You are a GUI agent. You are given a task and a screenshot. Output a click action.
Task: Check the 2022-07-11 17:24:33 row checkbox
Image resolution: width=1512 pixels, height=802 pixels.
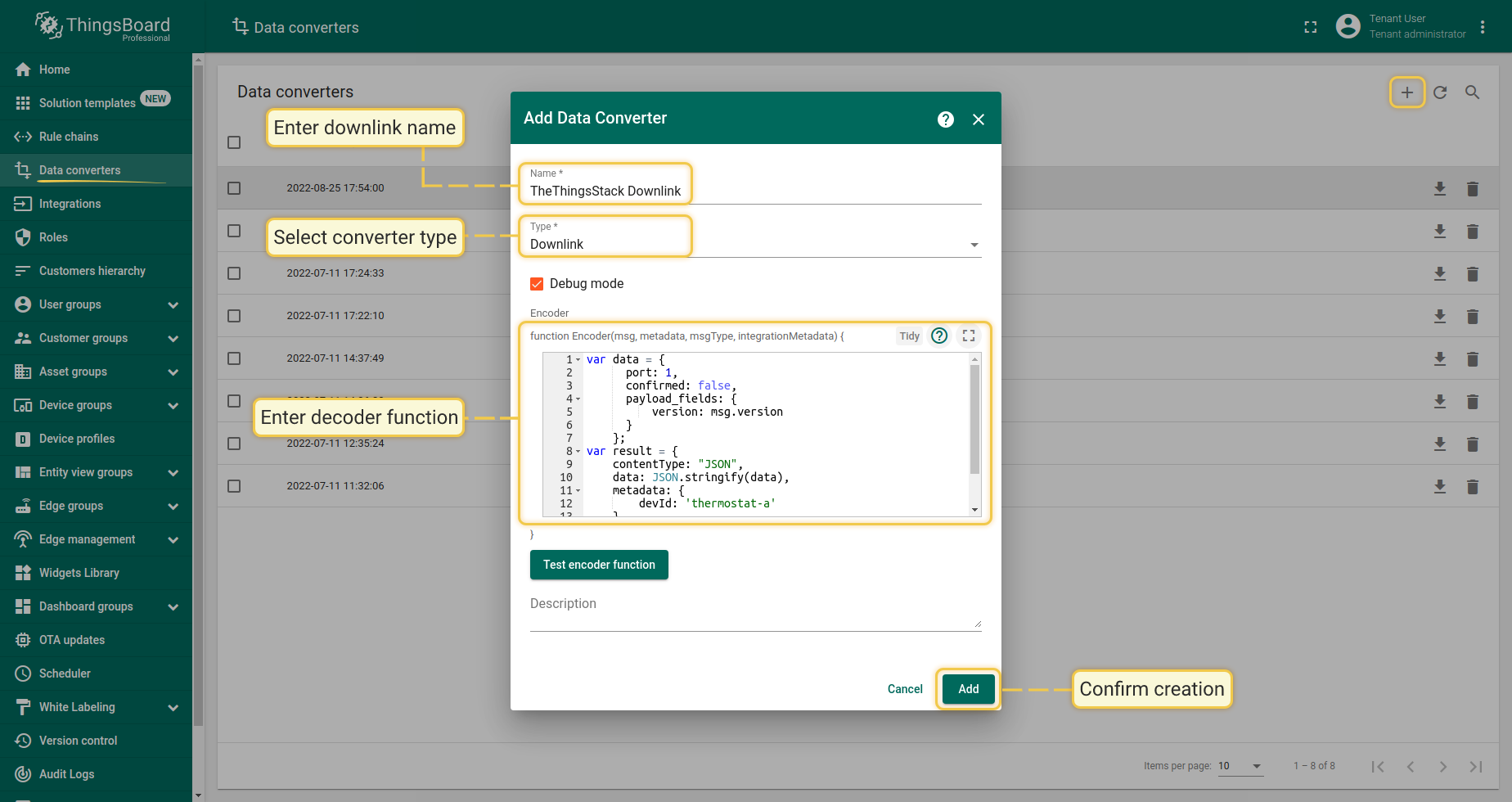234,273
